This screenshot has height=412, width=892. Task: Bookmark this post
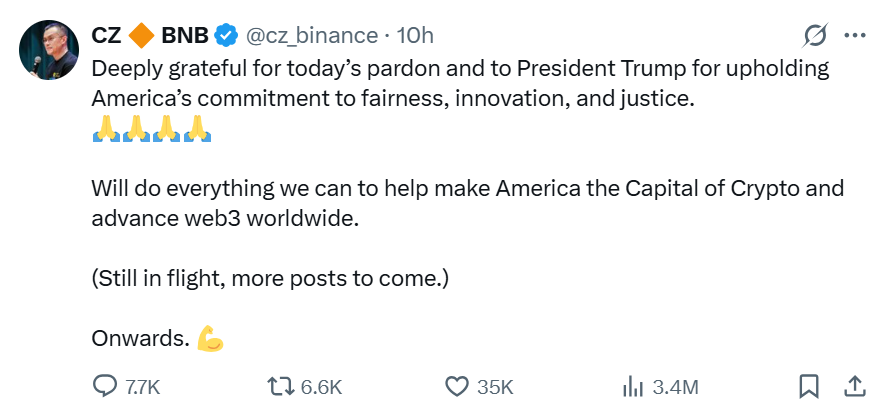click(809, 386)
